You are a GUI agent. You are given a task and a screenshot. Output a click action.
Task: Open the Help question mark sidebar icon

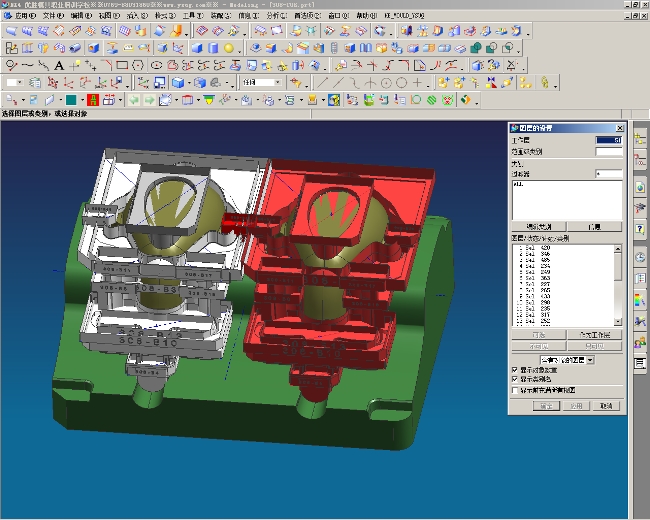pyautogui.click(x=640, y=229)
